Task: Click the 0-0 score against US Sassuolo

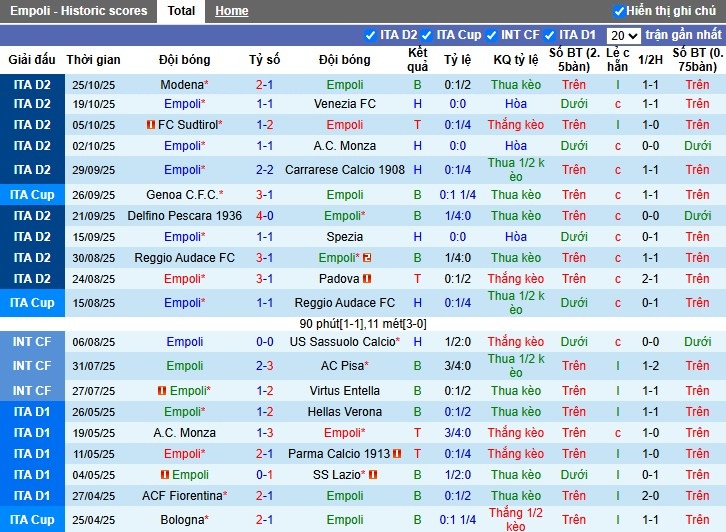Action: (264, 342)
